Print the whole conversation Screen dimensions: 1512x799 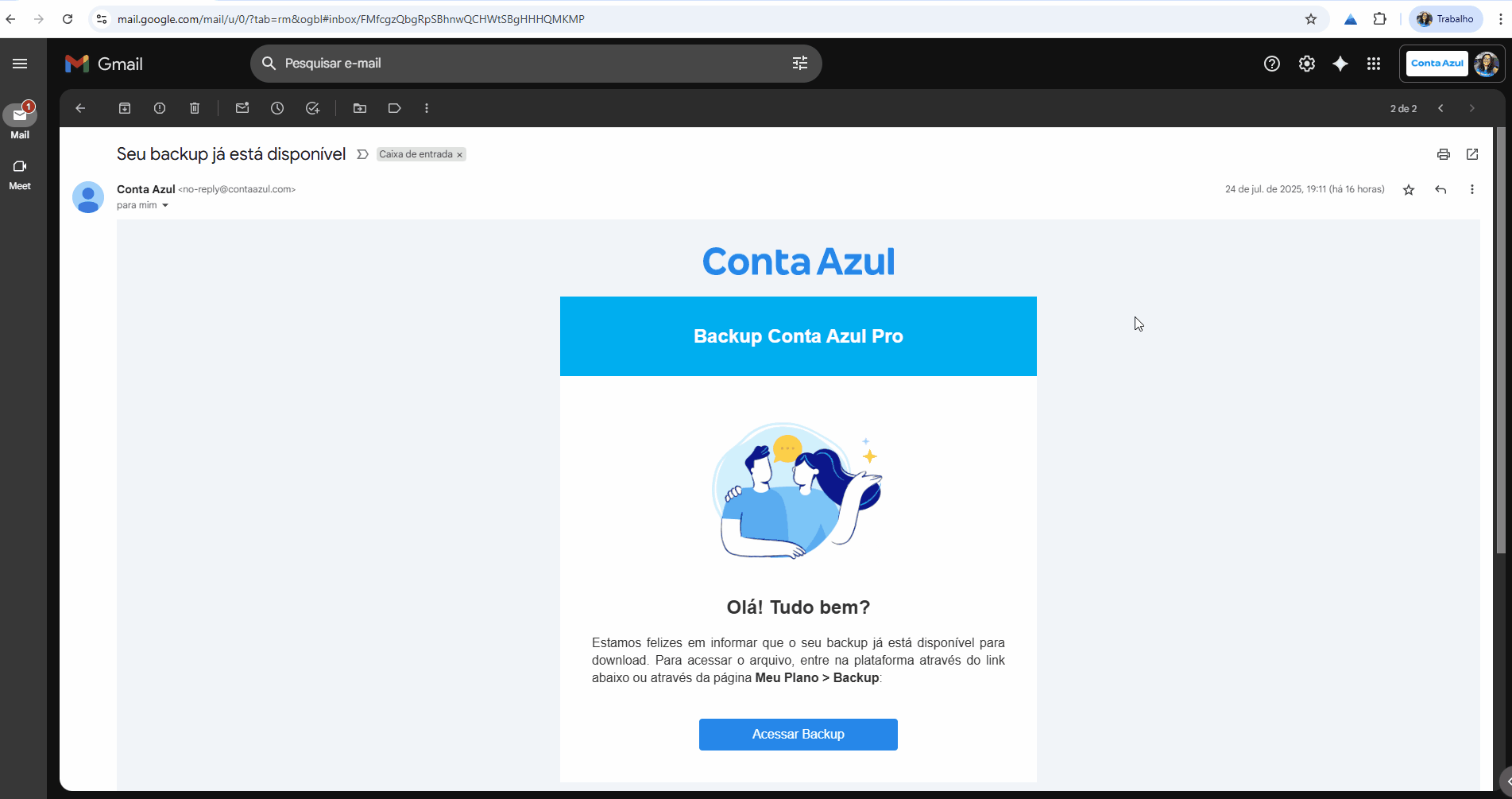click(x=1444, y=154)
